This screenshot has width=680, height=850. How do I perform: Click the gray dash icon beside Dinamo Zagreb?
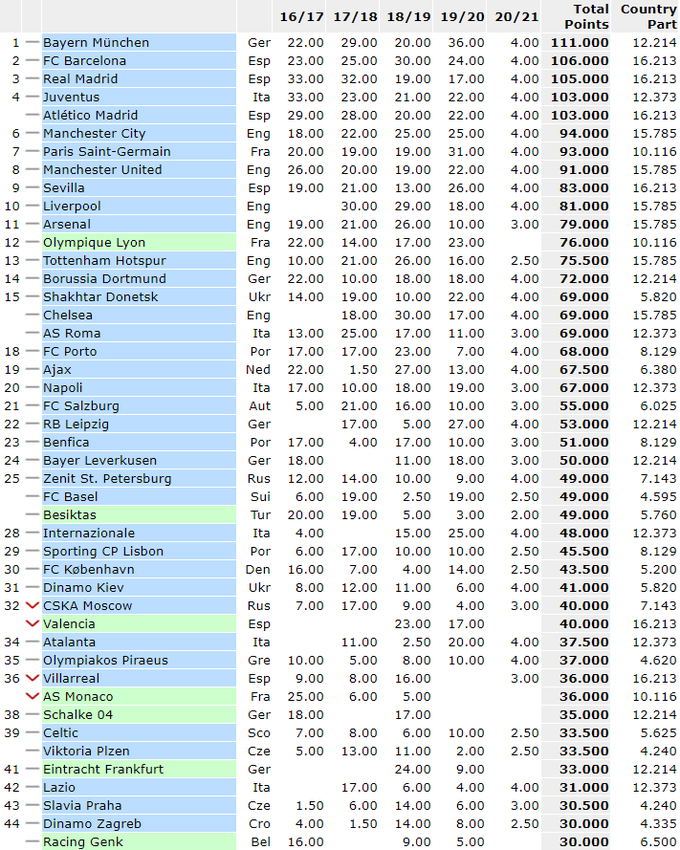[32, 824]
